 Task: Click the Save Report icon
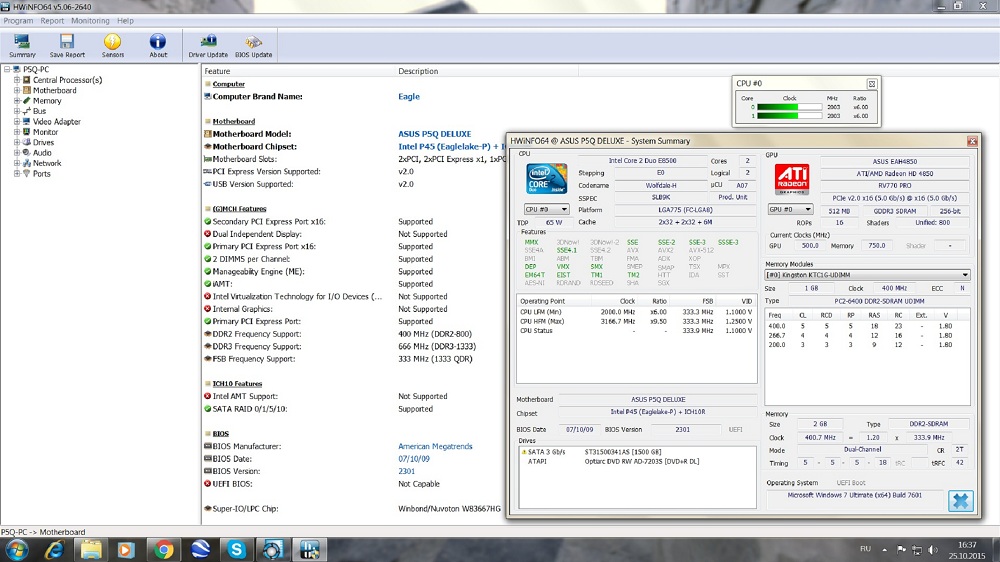[67, 46]
